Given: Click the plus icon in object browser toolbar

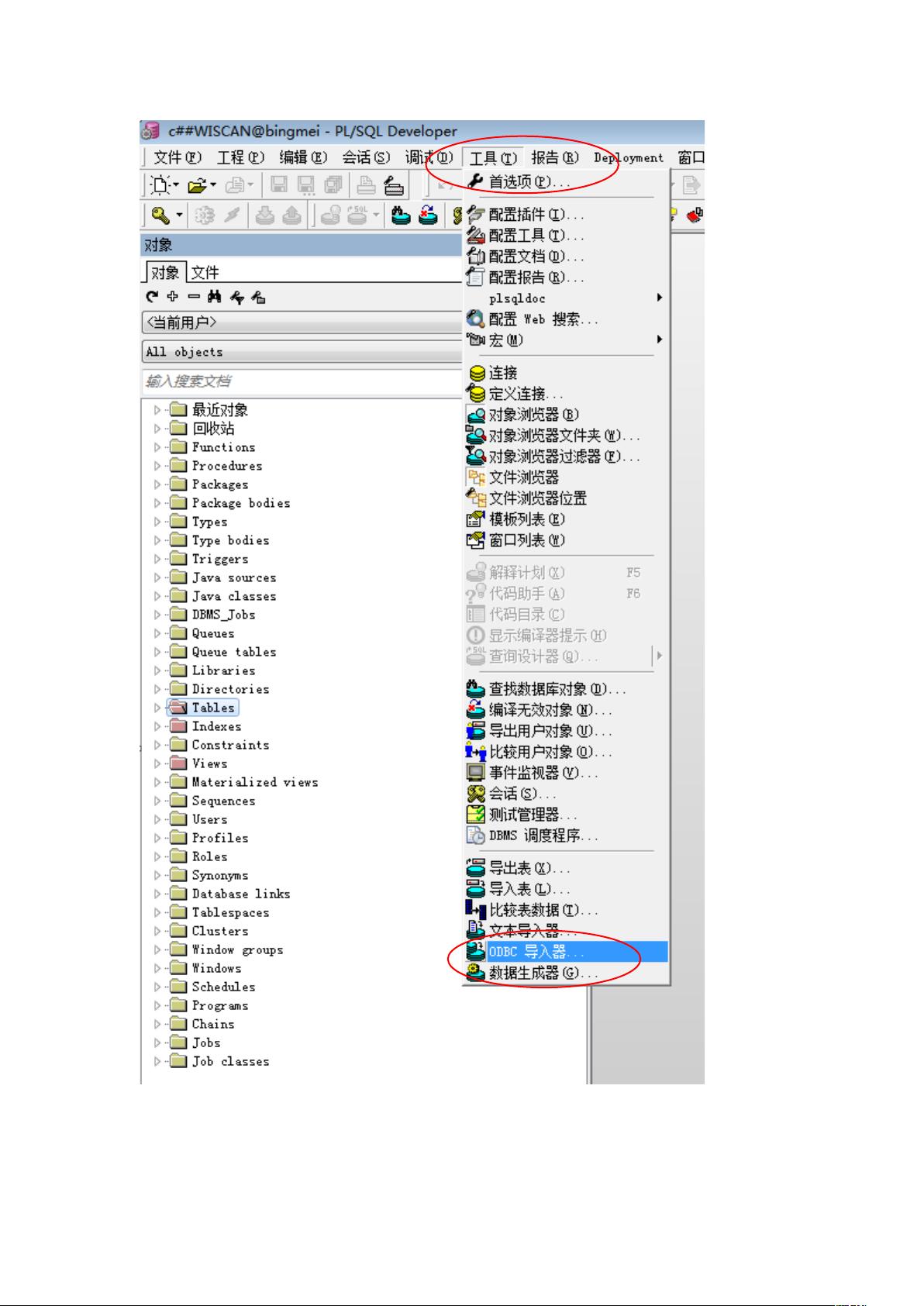Looking at the screenshot, I should point(172,297).
